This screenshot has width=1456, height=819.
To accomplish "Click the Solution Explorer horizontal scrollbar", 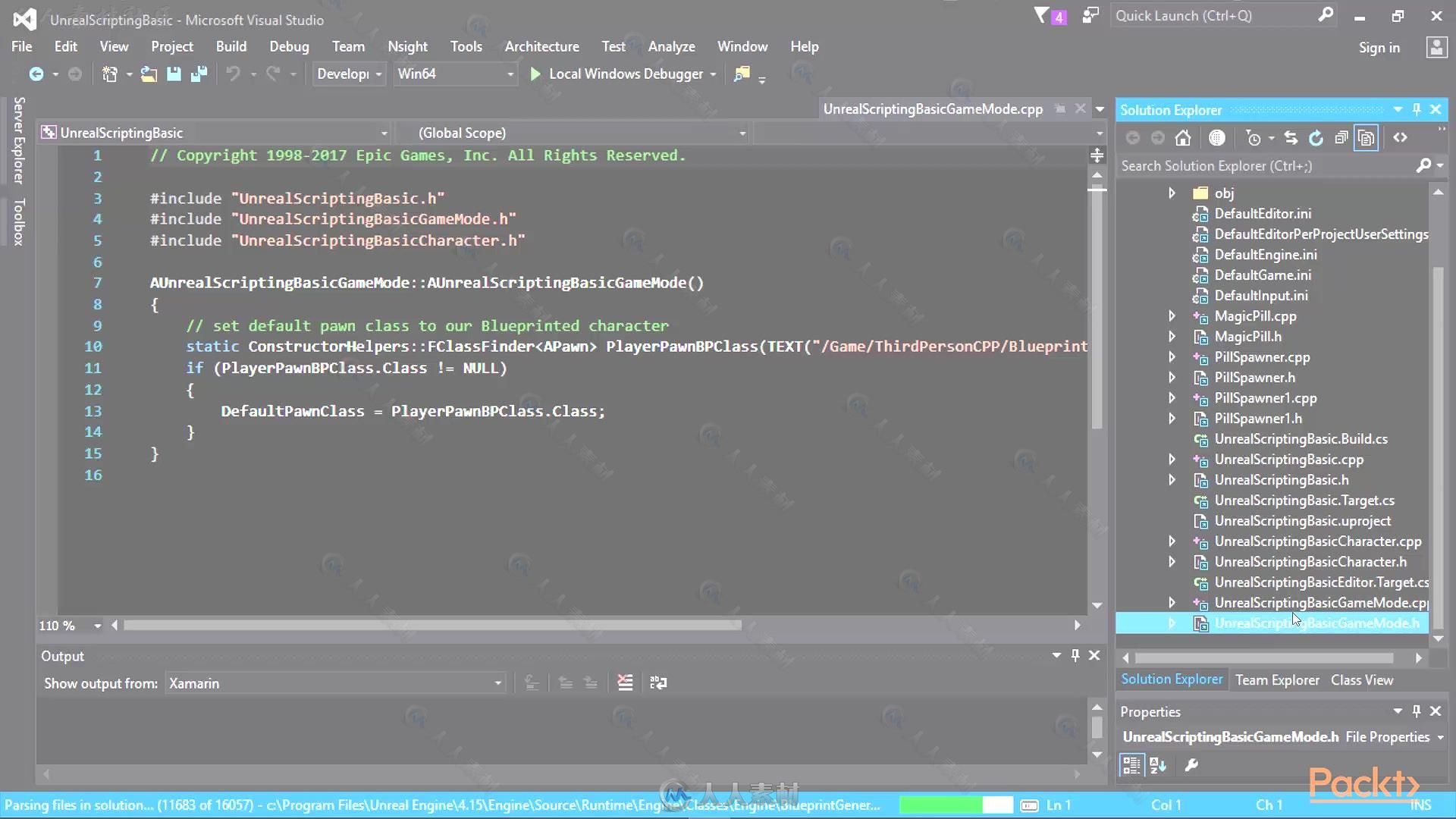I will coord(1263,657).
